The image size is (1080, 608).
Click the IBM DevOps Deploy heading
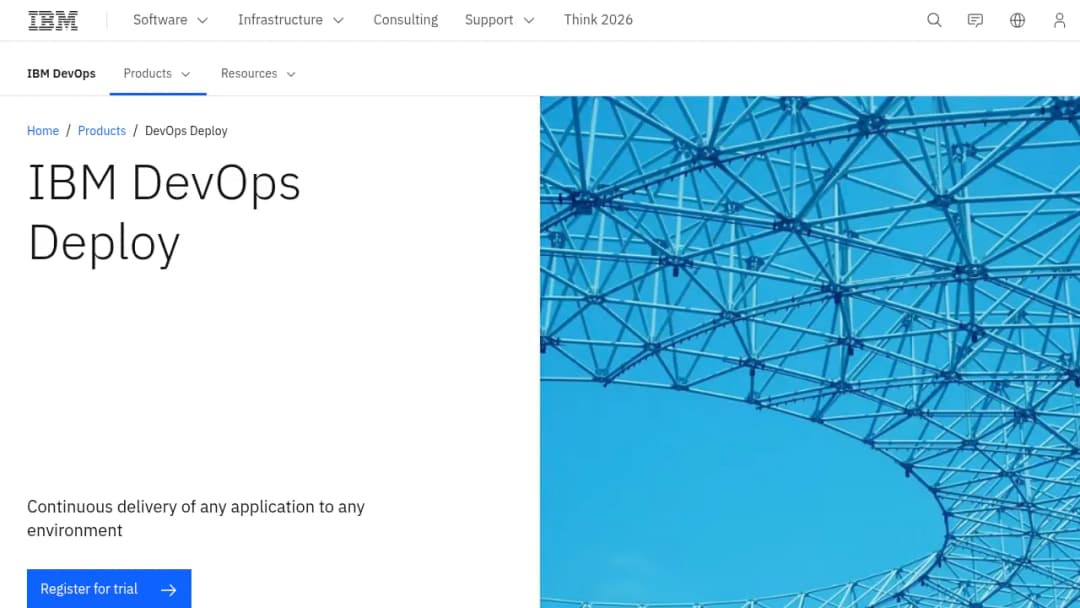coord(164,212)
